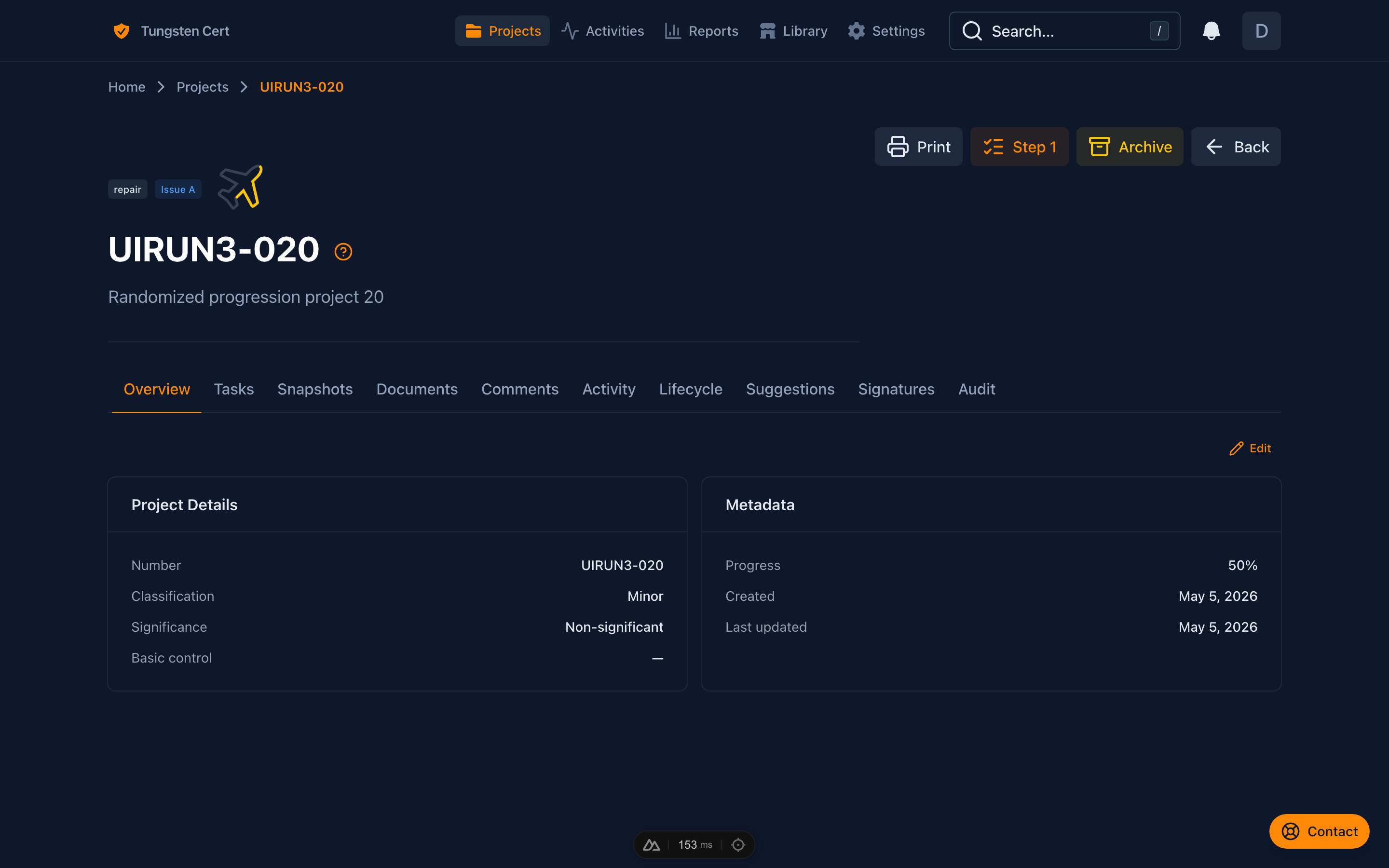Open the Projects breadcrumb link
The height and width of the screenshot is (868, 1389).
pyautogui.click(x=203, y=87)
